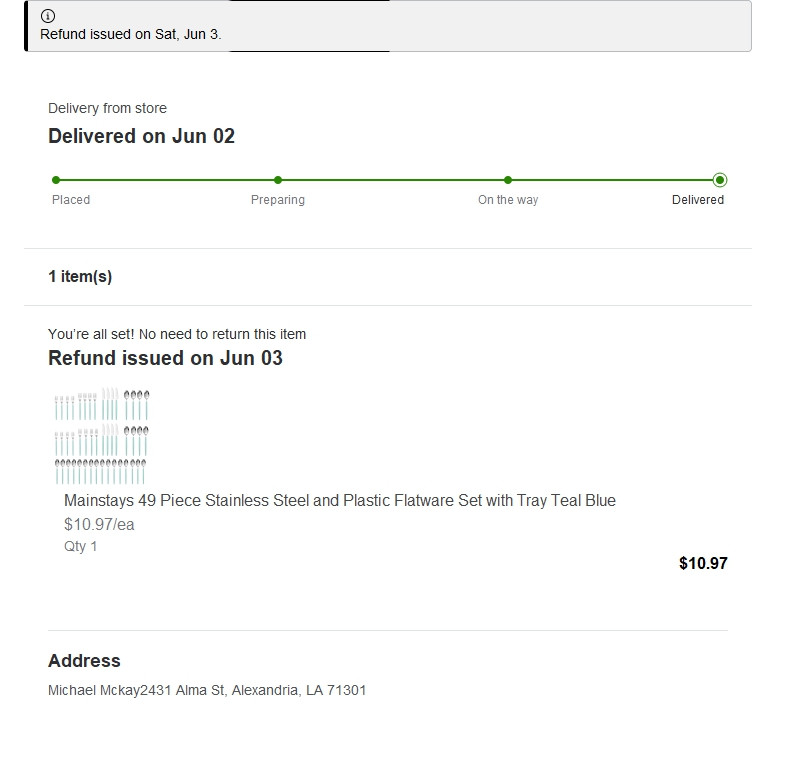Open the flatware set product thumbnail
800x766 pixels.
click(102, 436)
